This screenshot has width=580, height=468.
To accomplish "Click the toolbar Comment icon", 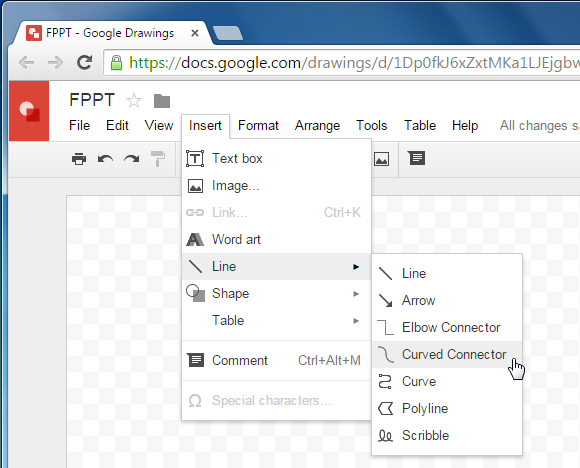I will click(x=417, y=158).
